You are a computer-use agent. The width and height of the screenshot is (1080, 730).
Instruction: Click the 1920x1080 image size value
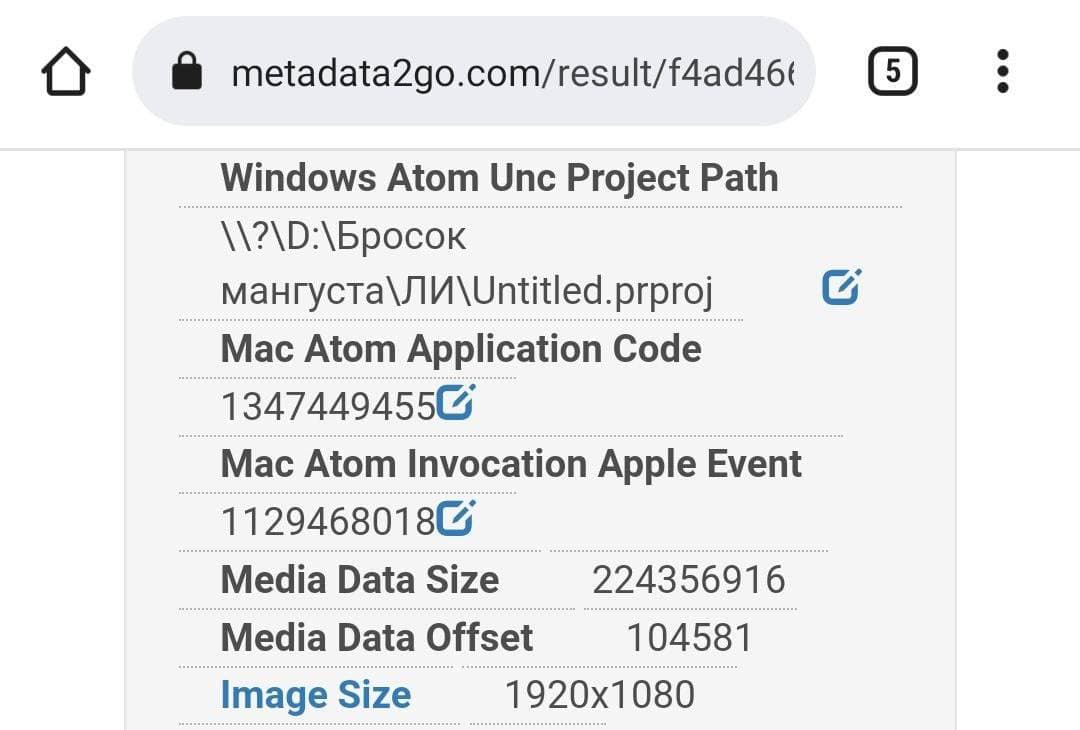(x=599, y=695)
